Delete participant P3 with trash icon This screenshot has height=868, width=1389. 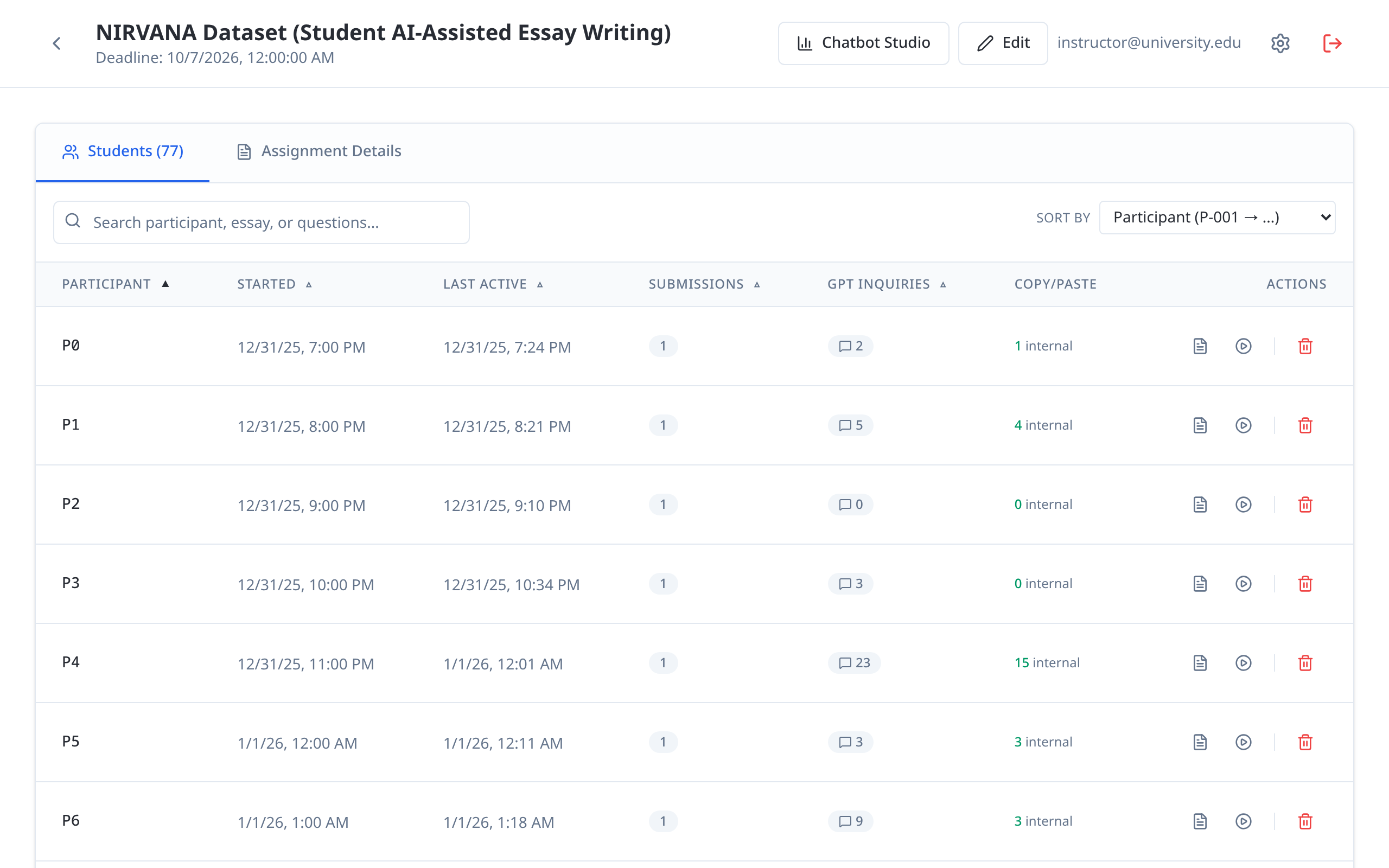[x=1305, y=584]
